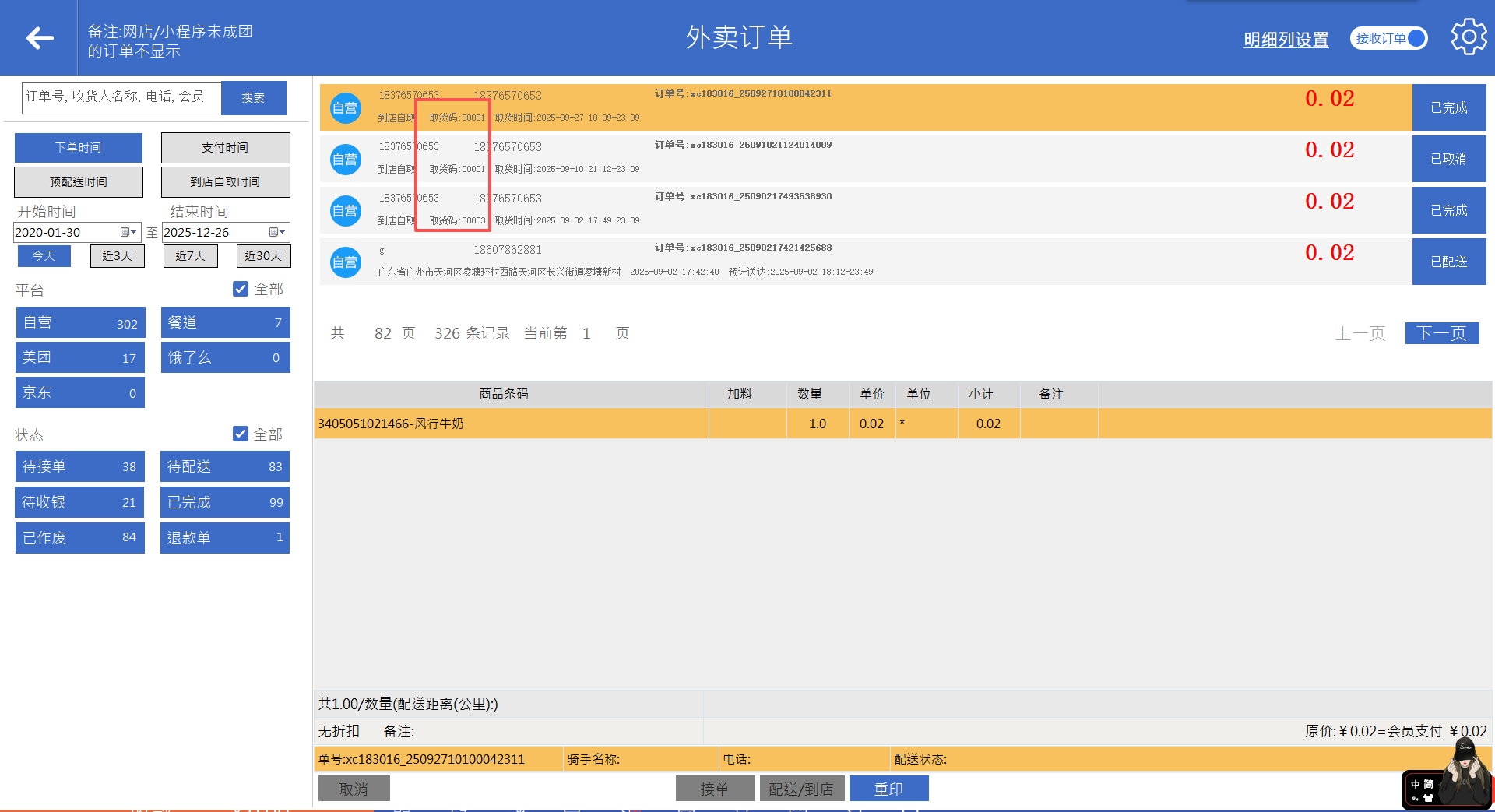Select the 支付时间 filter tab
Viewport: 1495px width, 812px height.
pyautogui.click(x=225, y=148)
